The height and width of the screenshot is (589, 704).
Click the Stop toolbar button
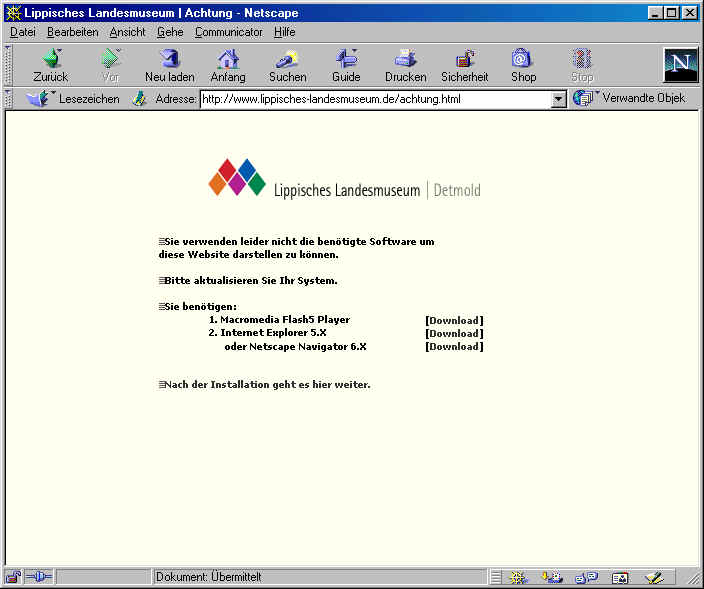pyautogui.click(x=582, y=66)
